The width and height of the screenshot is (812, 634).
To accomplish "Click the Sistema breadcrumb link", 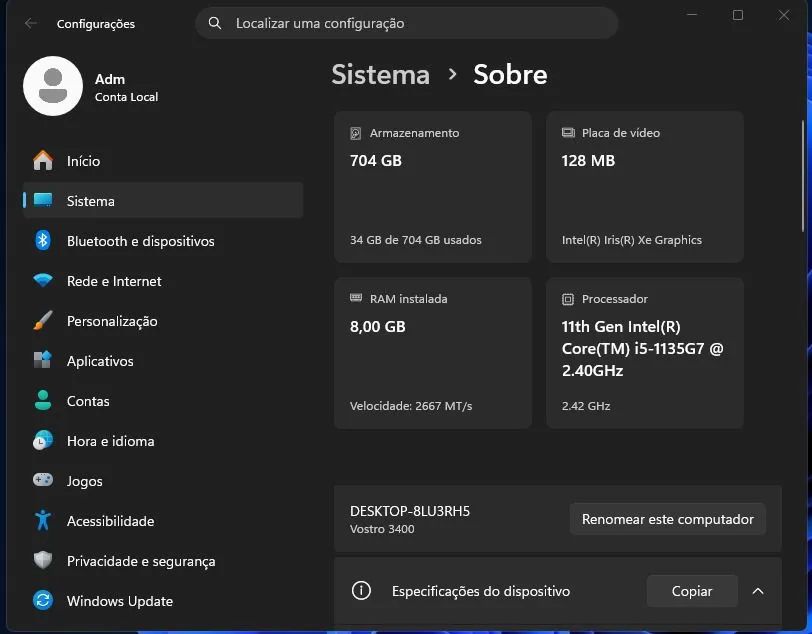I will [x=381, y=75].
